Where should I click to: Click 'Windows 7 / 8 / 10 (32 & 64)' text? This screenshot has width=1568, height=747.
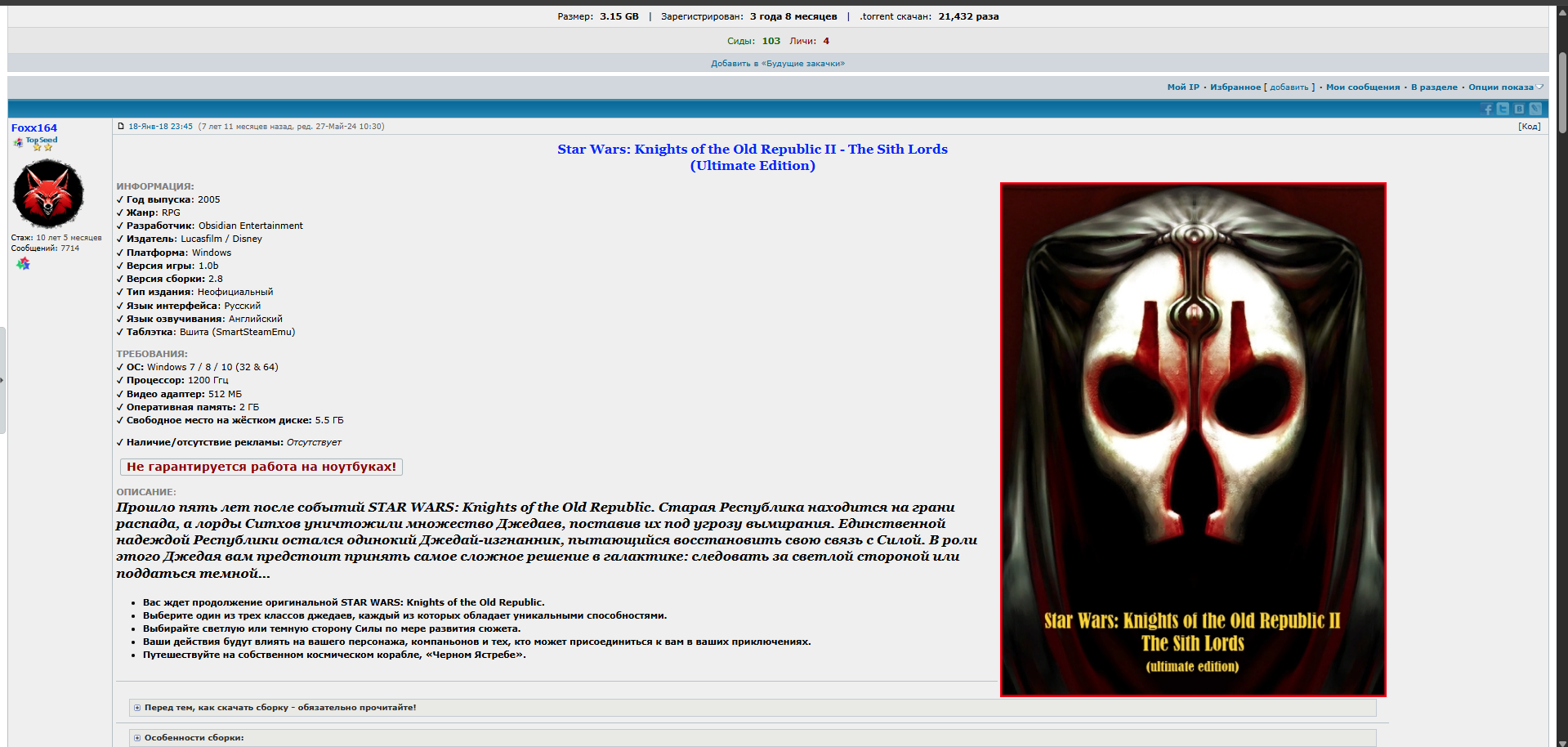pos(212,367)
